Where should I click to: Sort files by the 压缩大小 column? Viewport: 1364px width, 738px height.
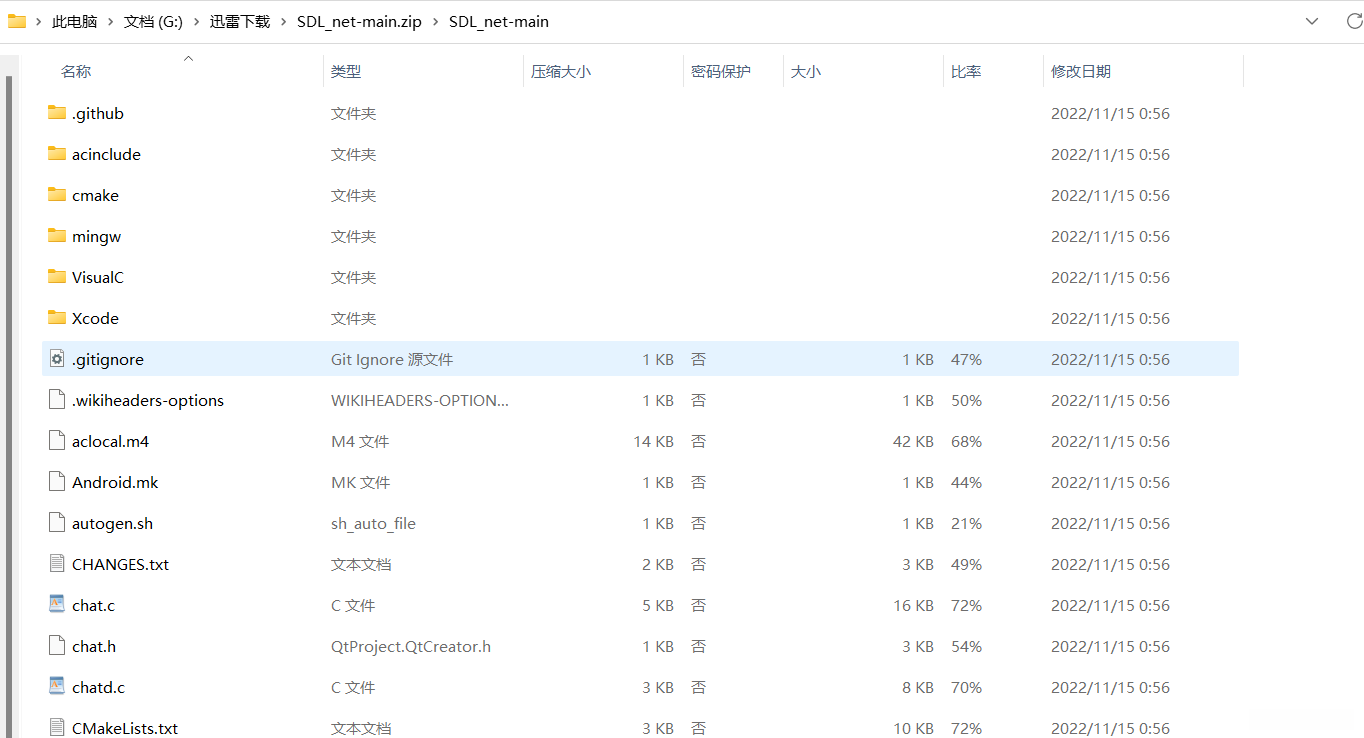(x=561, y=71)
